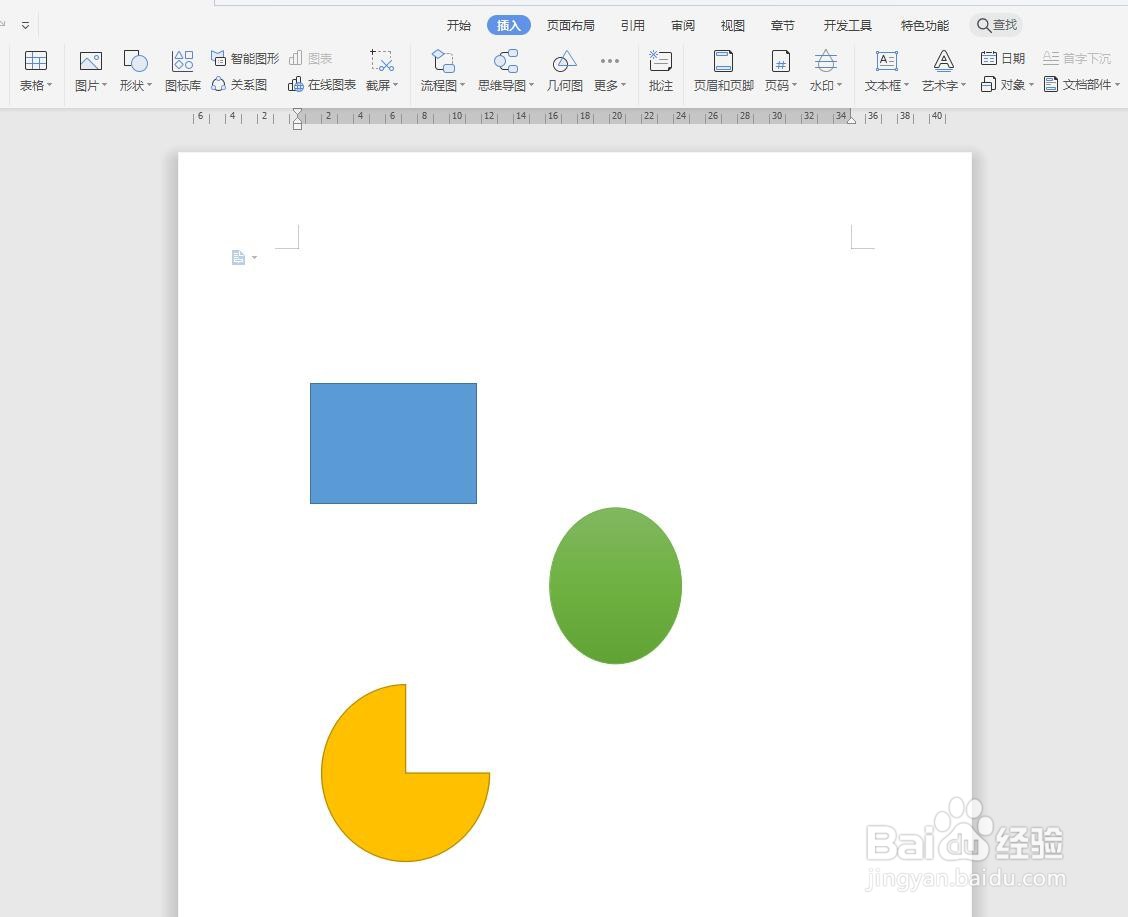Click the page layout options icon in margin
The height and width of the screenshot is (917, 1128).
point(238,257)
